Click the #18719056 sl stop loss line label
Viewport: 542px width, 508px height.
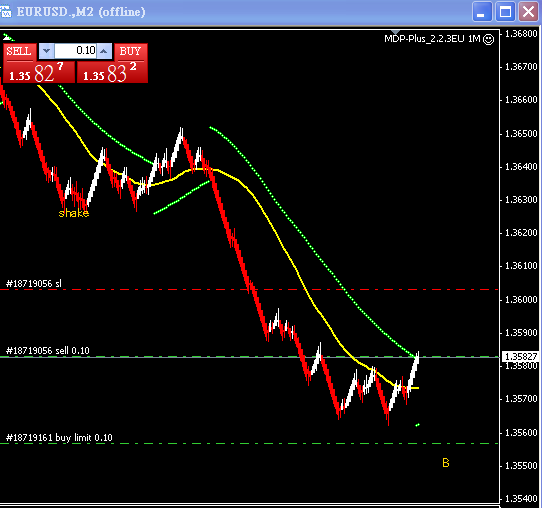34,284
